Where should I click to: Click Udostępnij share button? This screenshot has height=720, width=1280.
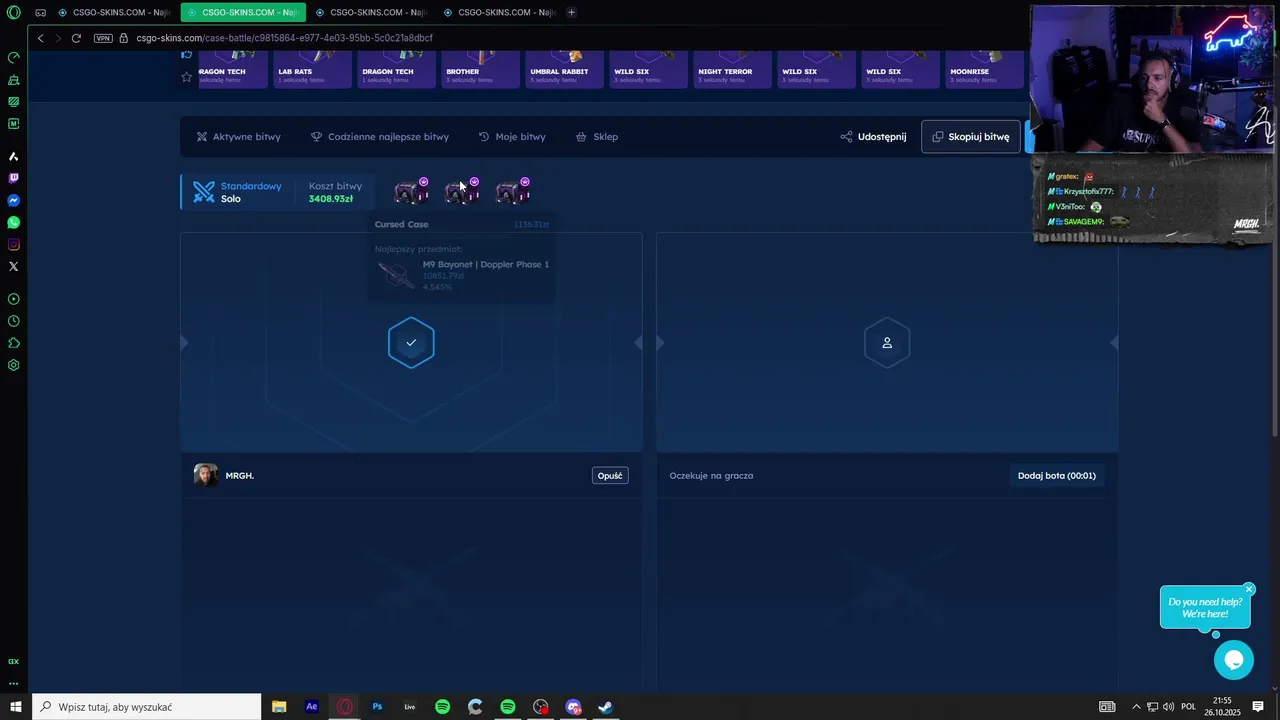pyautogui.click(x=873, y=137)
